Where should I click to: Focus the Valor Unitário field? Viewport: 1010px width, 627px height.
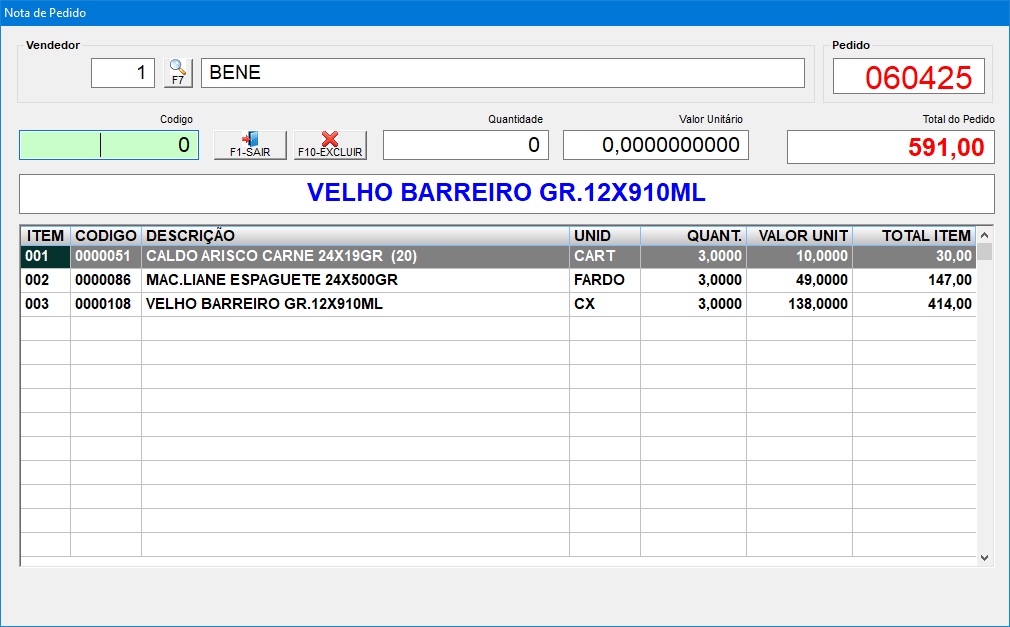click(655, 145)
